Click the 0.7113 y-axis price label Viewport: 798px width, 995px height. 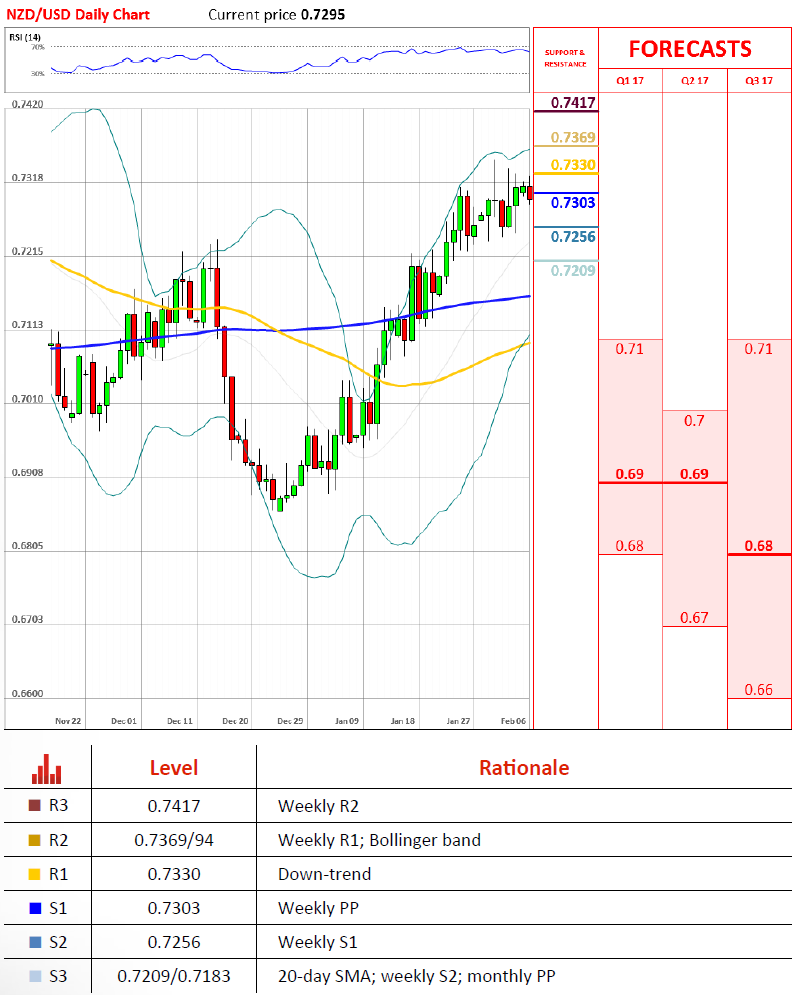click(x=28, y=325)
